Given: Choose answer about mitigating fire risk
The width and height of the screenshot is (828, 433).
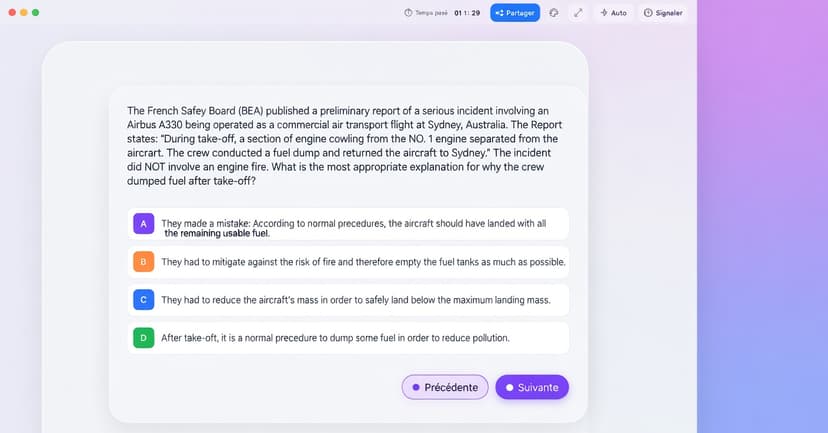Looking at the screenshot, I should tap(363, 262).
